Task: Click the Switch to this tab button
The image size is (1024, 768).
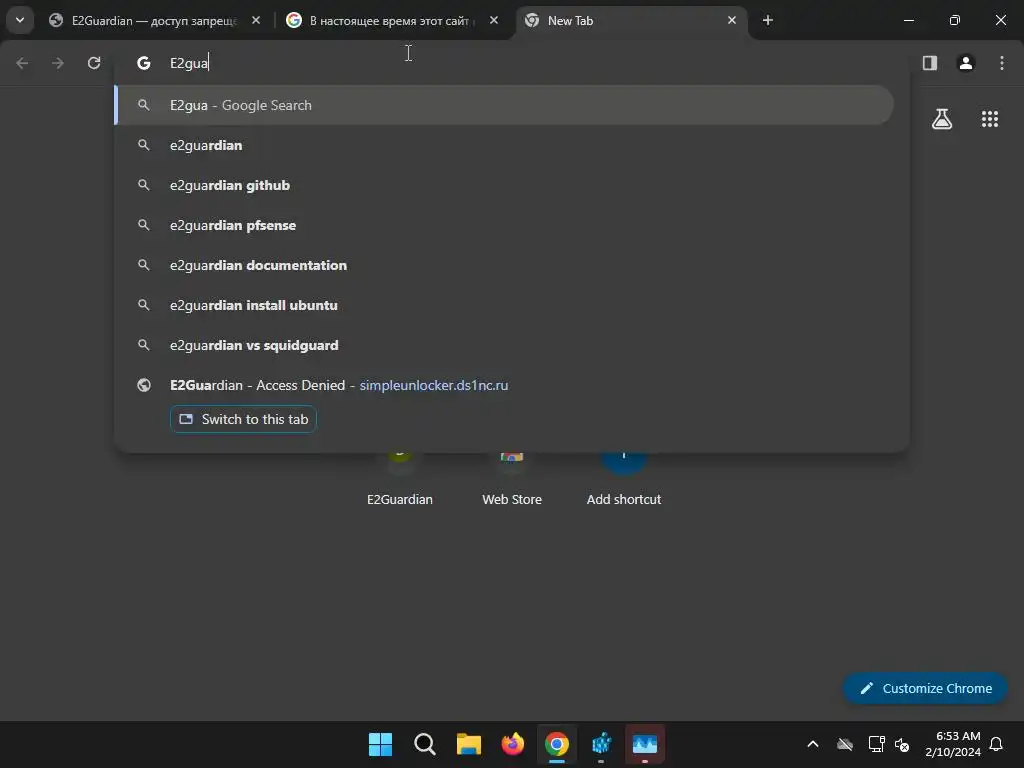Action: click(243, 419)
